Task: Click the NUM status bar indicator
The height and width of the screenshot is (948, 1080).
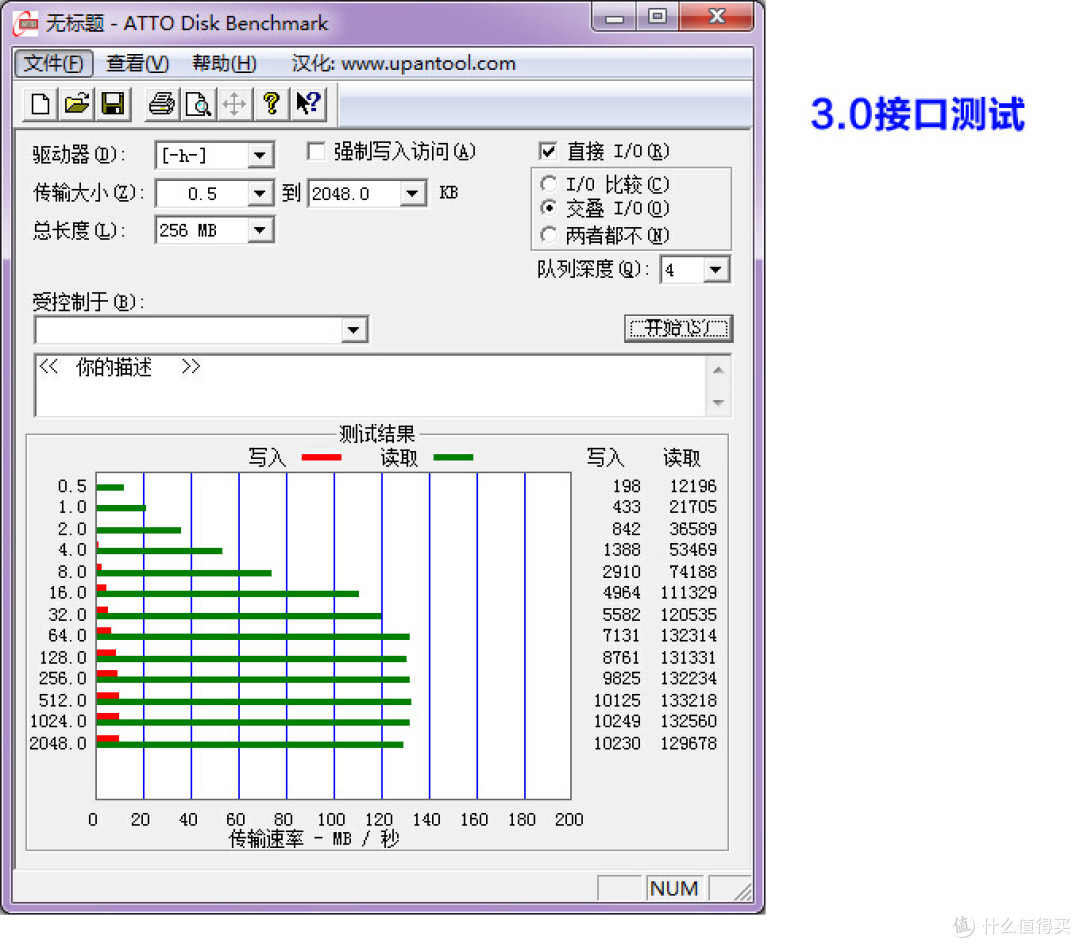Action: click(674, 889)
